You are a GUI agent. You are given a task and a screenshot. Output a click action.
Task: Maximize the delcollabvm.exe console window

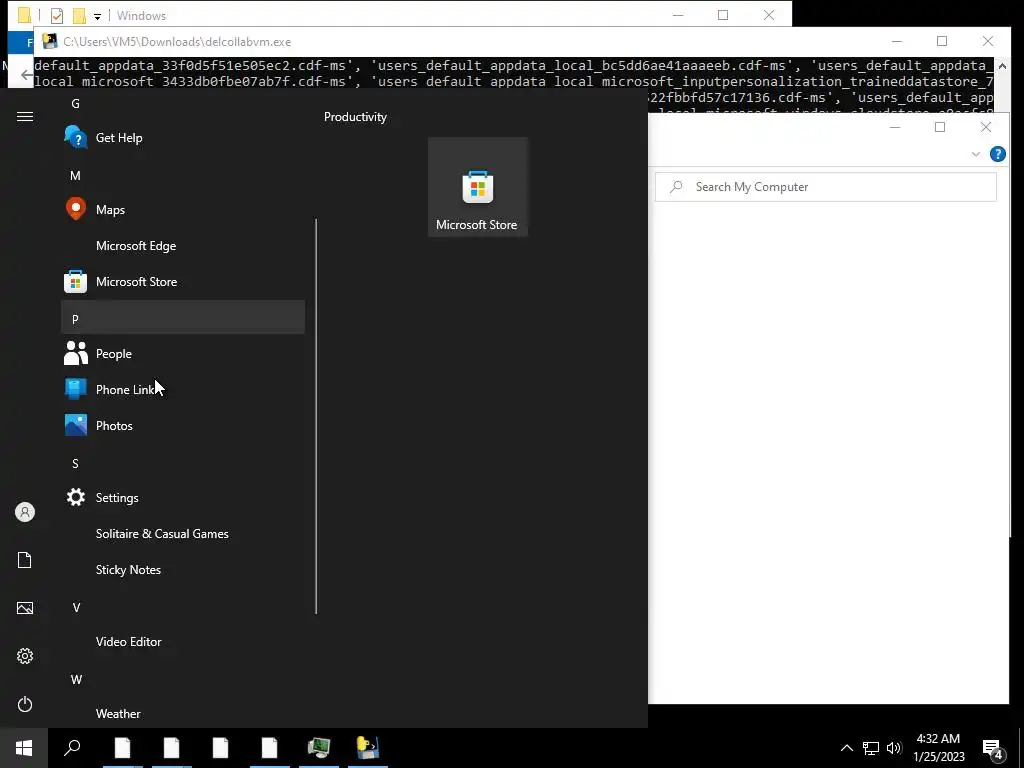[942, 41]
